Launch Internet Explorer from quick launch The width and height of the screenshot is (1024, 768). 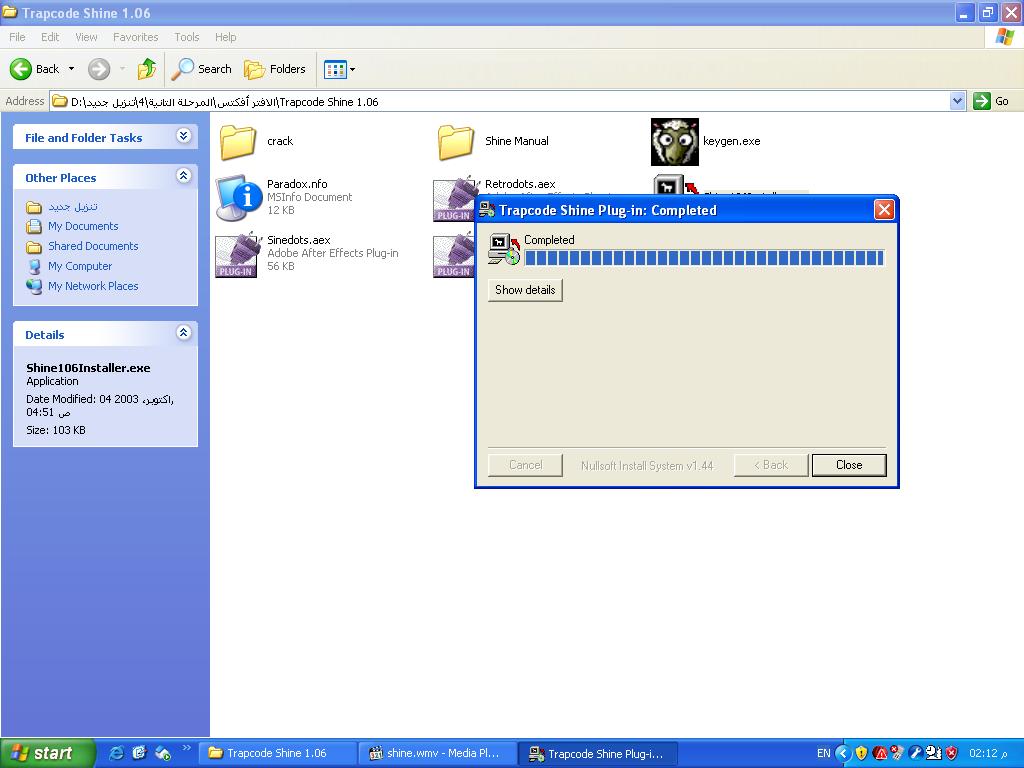point(116,753)
